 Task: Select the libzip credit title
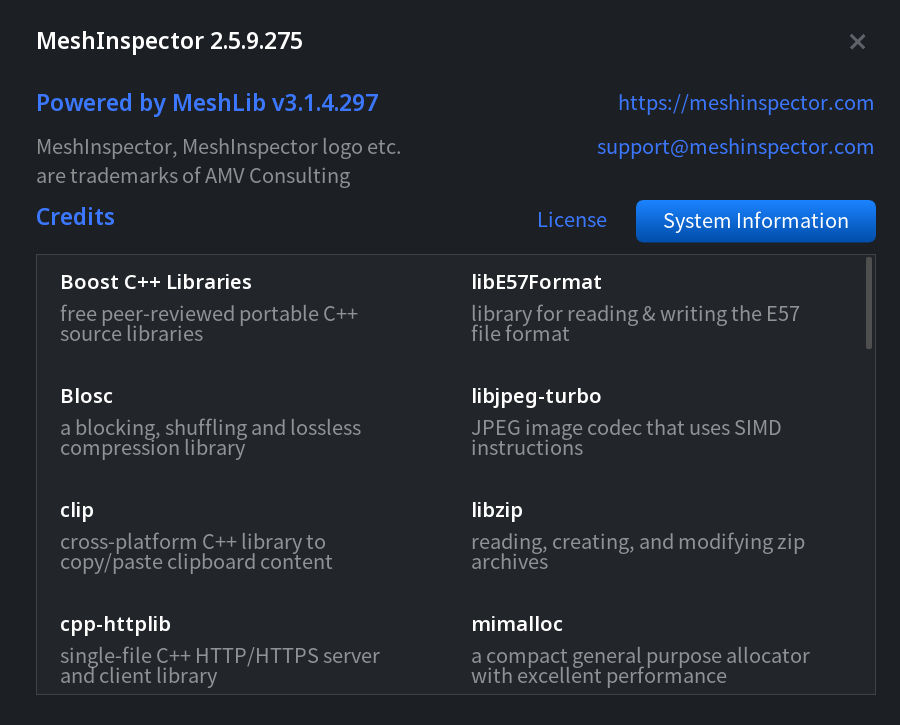(496, 510)
